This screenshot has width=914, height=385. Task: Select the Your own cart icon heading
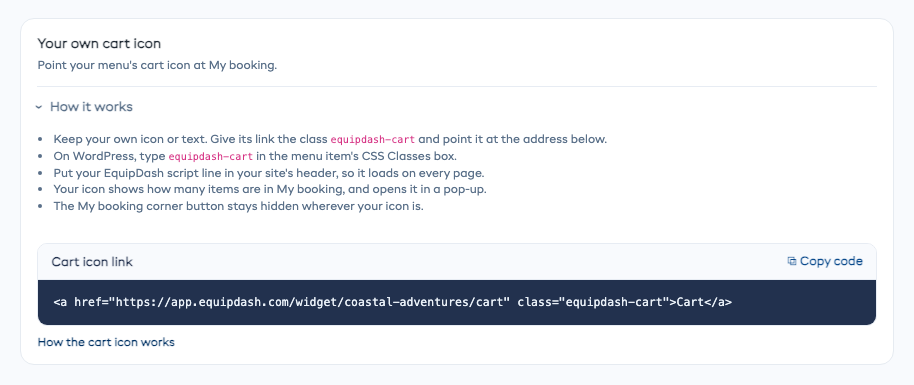(99, 43)
